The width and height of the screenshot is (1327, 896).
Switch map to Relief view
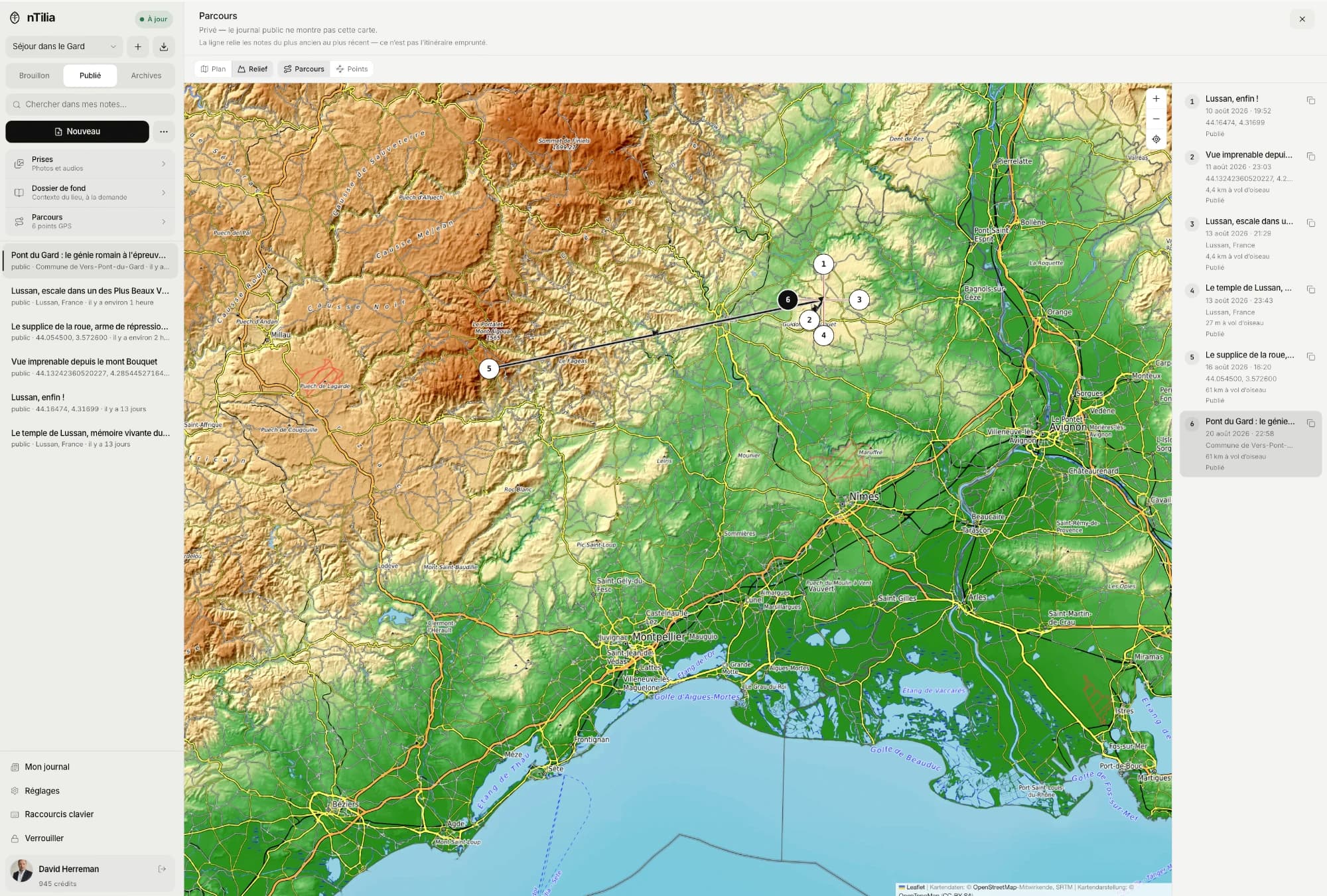pyautogui.click(x=252, y=69)
